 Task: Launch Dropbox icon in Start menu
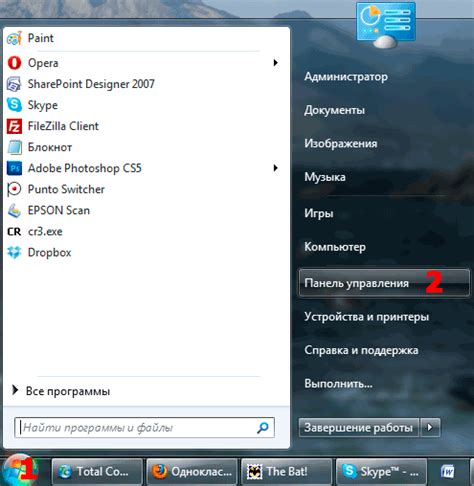point(14,252)
